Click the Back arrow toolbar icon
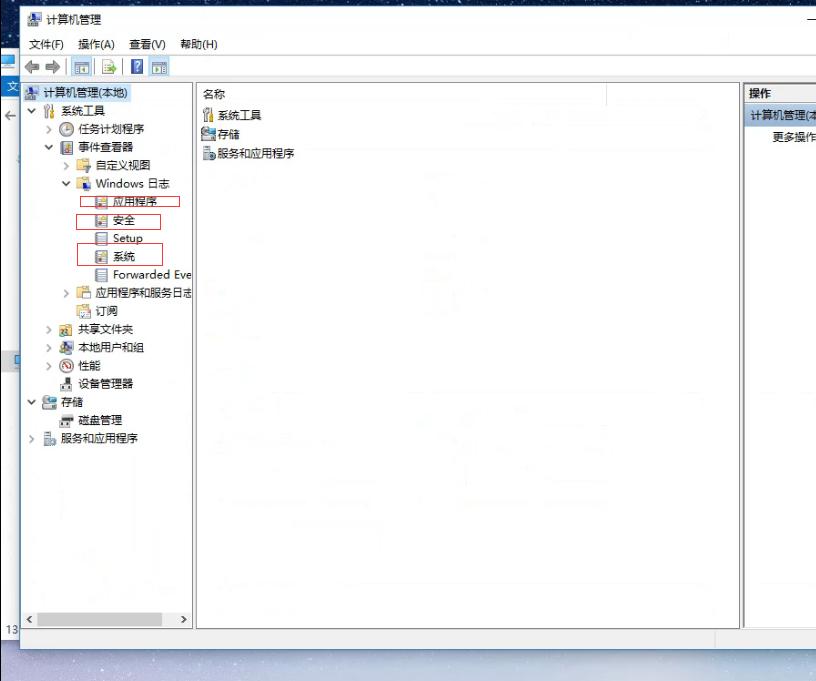This screenshot has height=681, width=816. point(32,67)
